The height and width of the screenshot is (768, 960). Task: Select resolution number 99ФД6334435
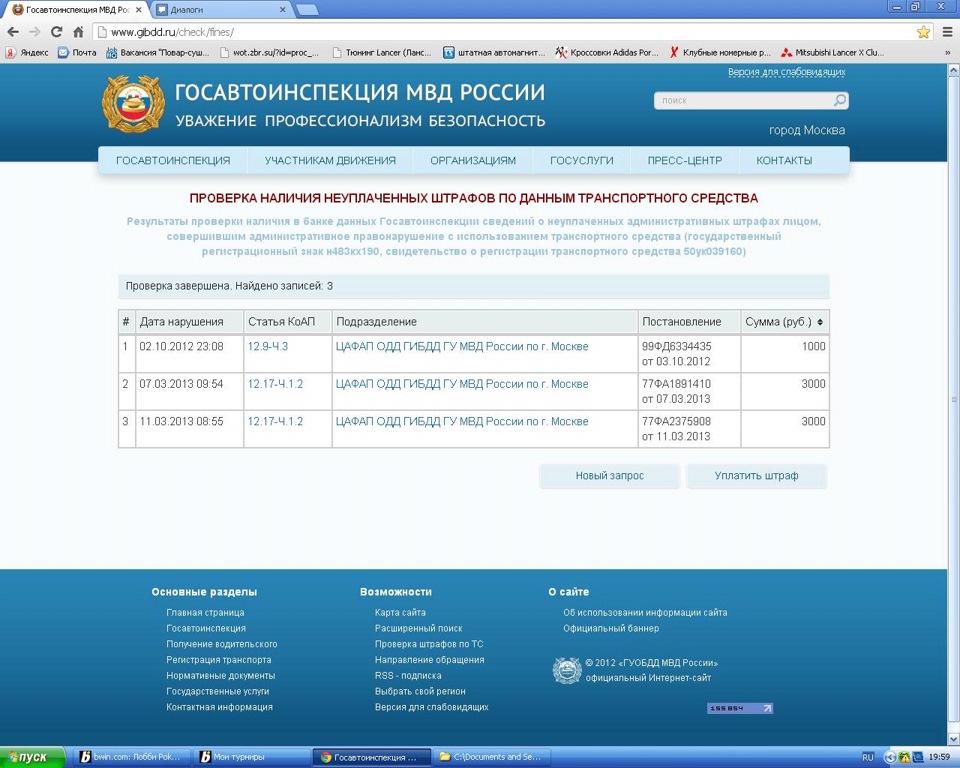click(x=677, y=347)
